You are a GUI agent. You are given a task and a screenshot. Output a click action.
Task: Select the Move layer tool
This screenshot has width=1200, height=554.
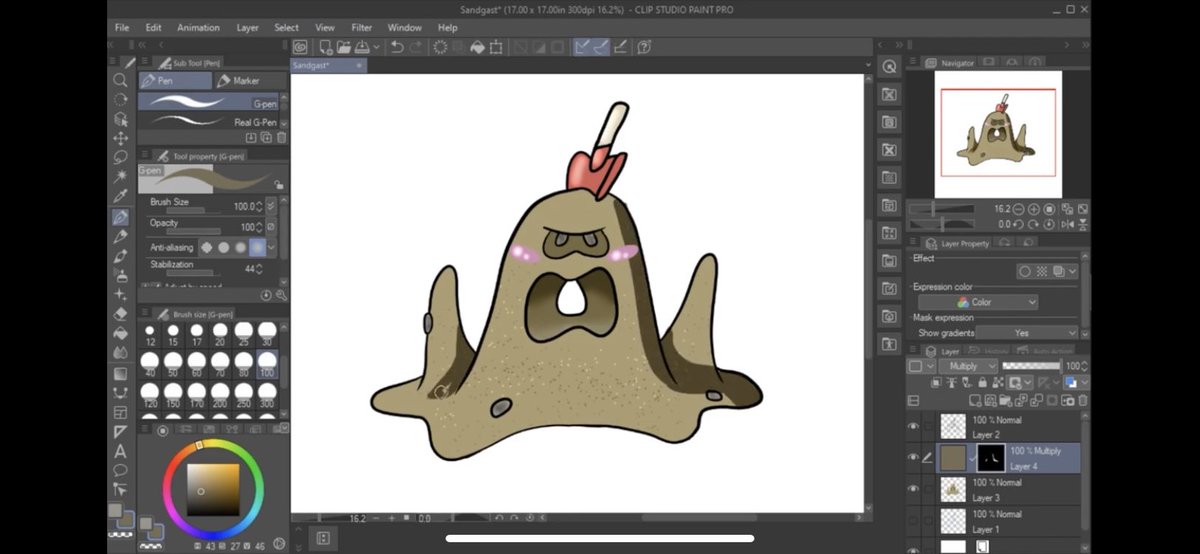[x=120, y=138]
